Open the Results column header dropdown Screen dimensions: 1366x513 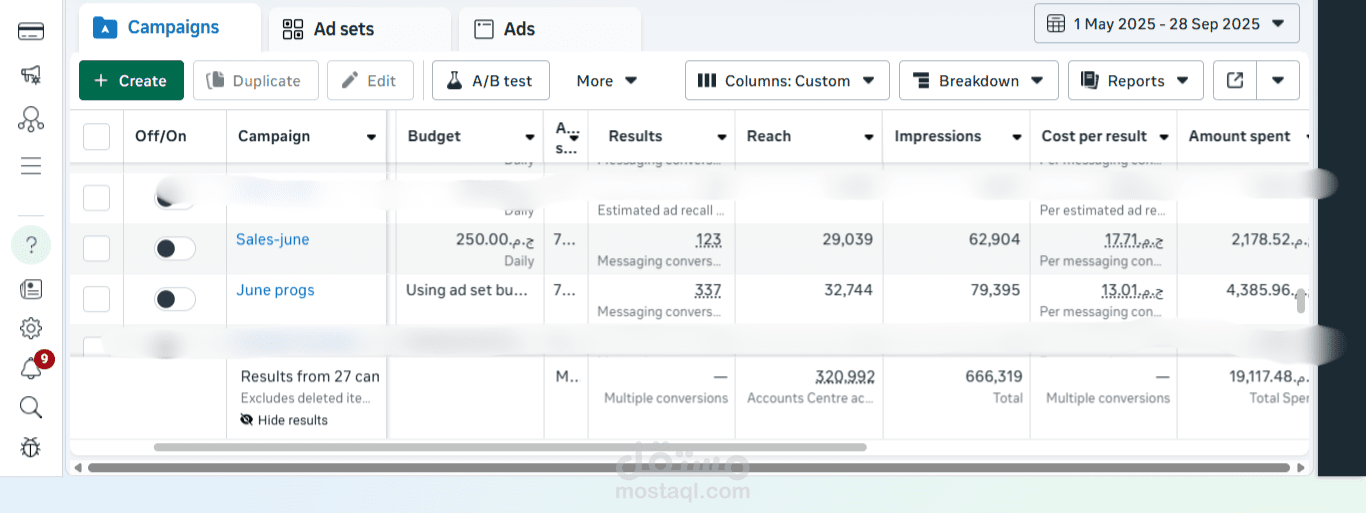tap(721, 137)
